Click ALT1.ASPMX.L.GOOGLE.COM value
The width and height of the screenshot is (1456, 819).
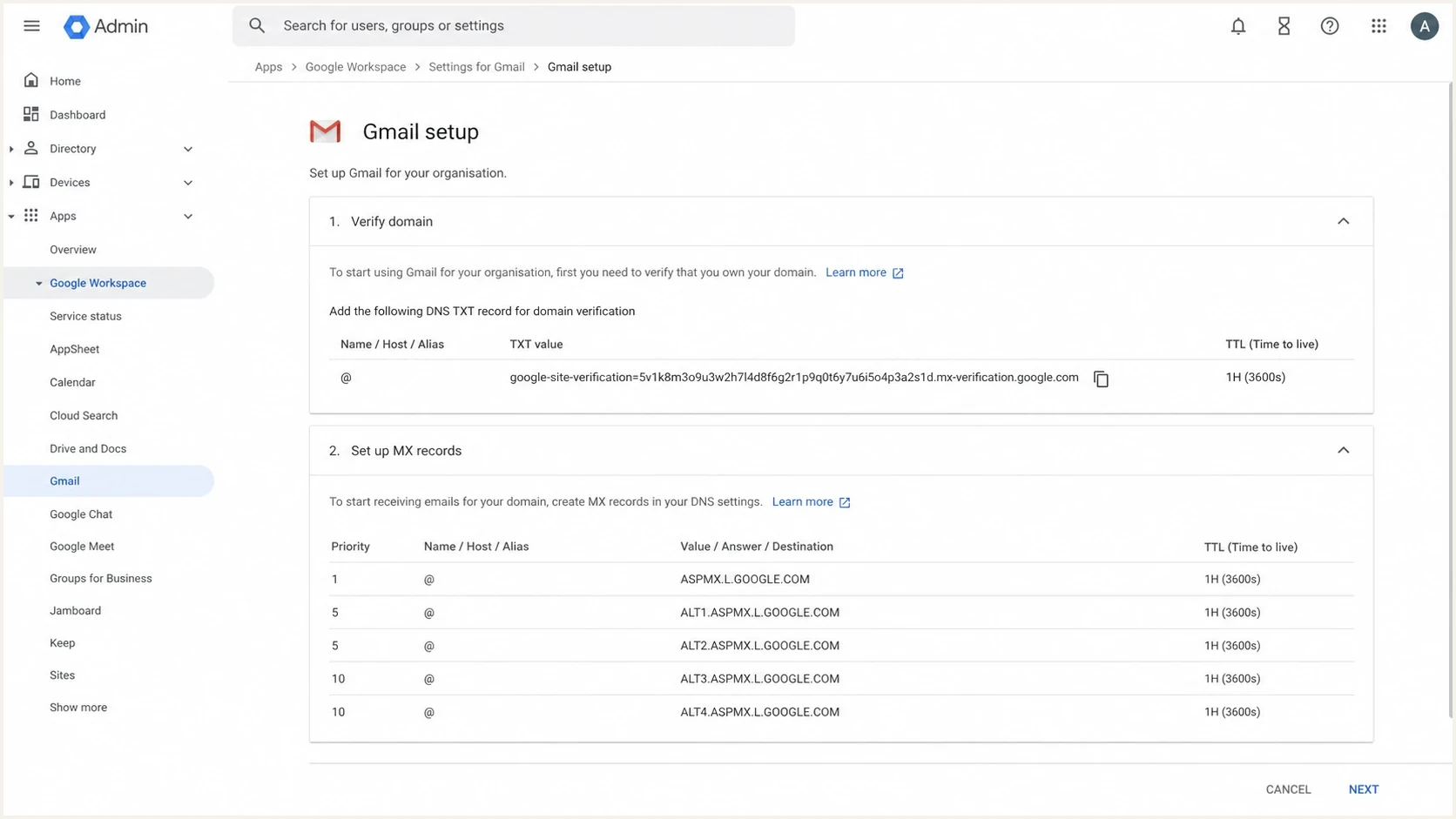click(759, 613)
